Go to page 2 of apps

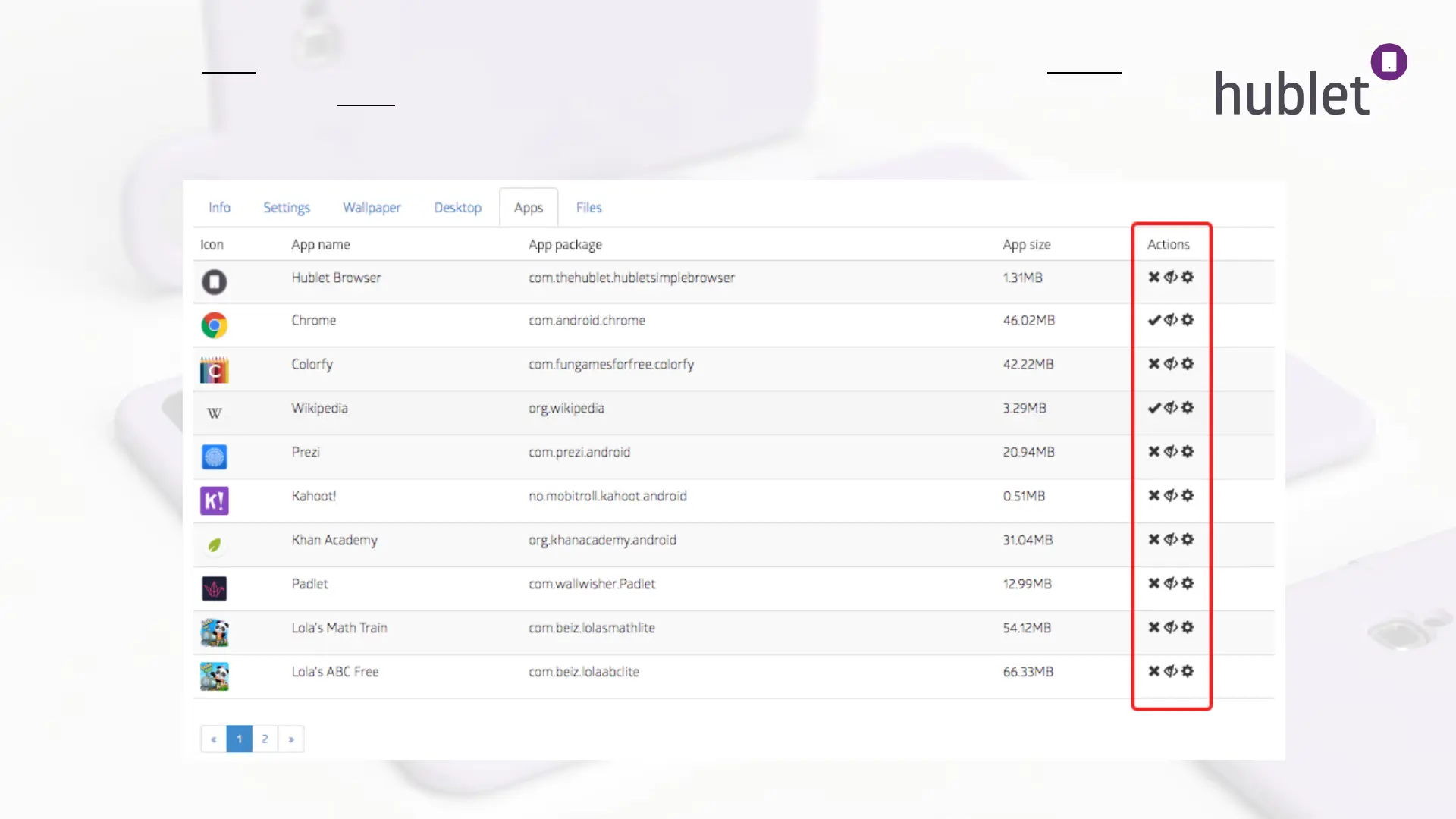[x=265, y=739]
